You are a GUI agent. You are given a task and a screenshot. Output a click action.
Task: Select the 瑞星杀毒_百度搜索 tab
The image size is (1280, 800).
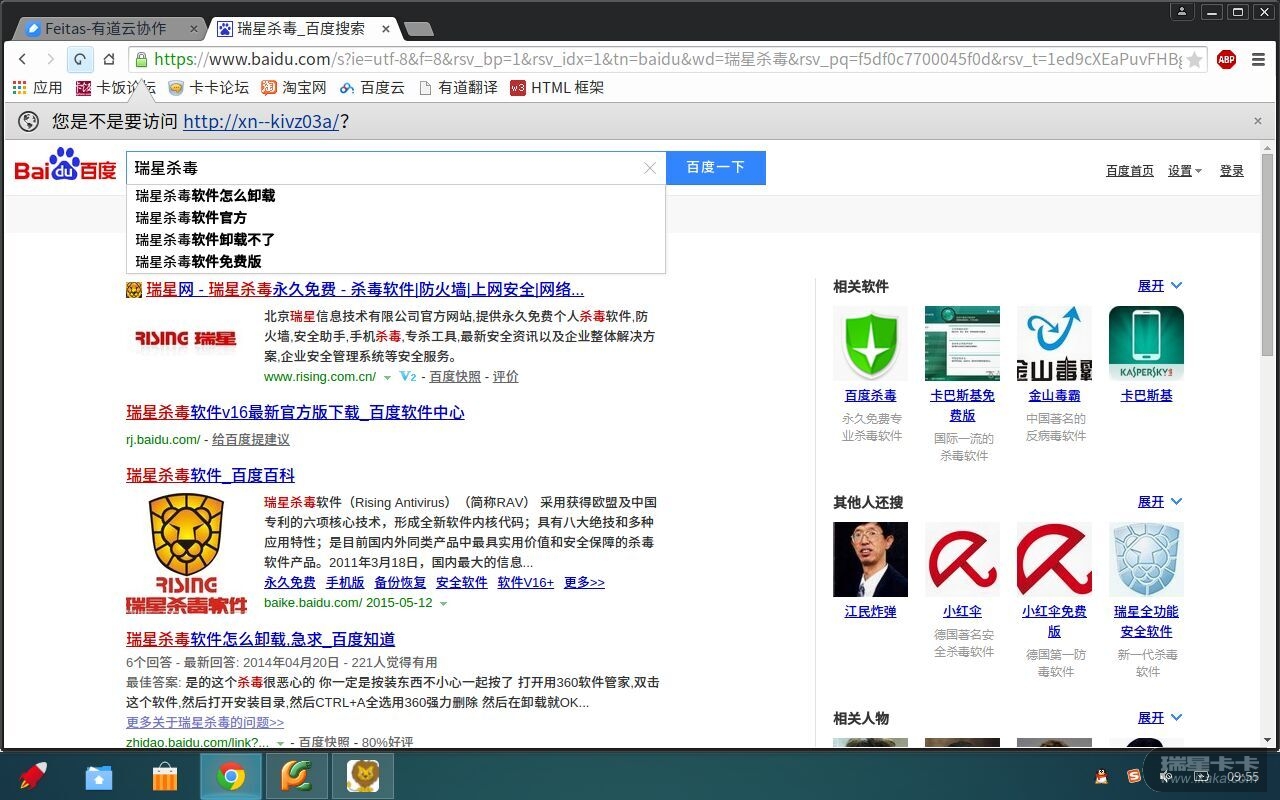(300, 28)
